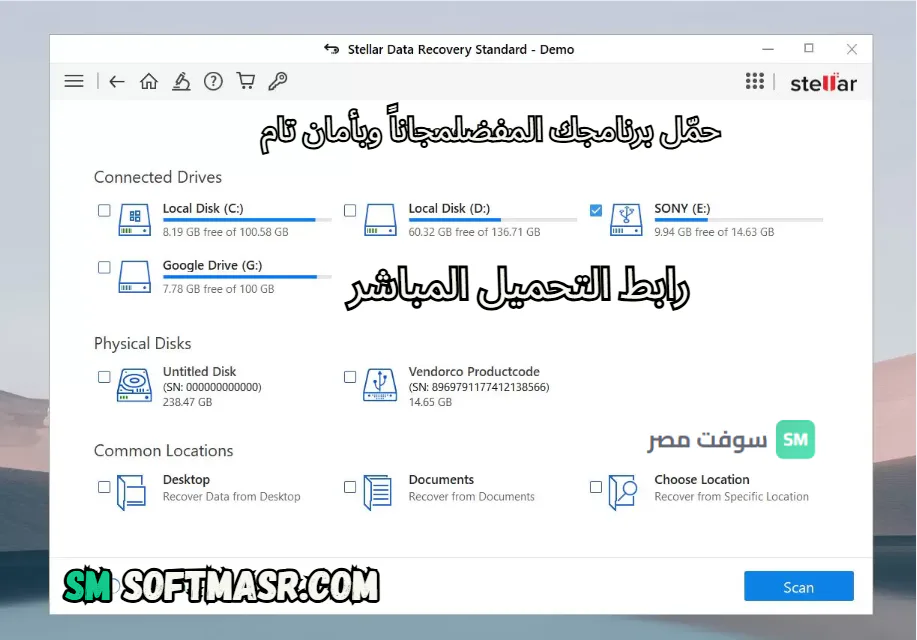Click the Desktop location icon
917x640 pixels.
pyautogui.click(x=132, y=492)
